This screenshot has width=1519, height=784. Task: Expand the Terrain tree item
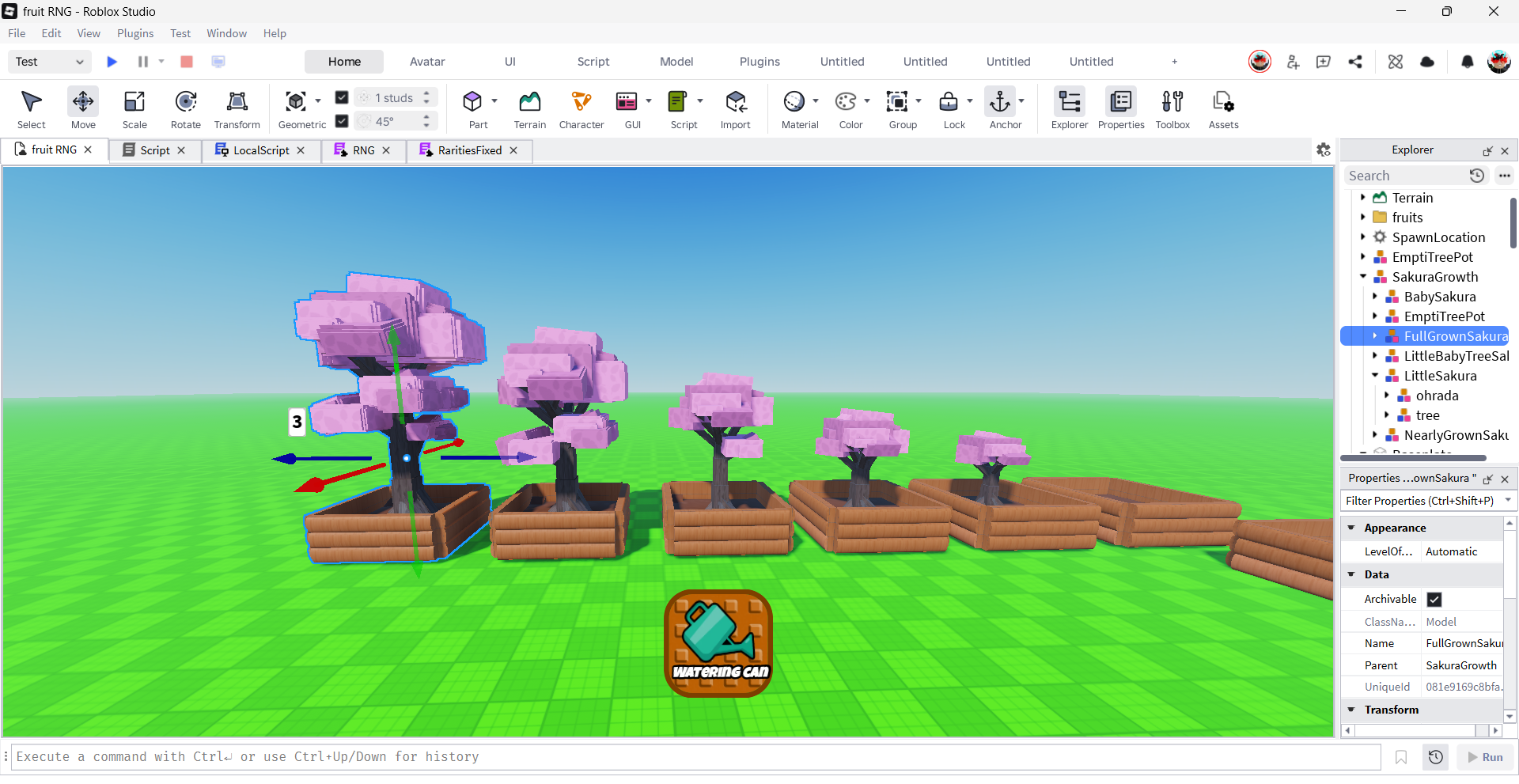1363,198
